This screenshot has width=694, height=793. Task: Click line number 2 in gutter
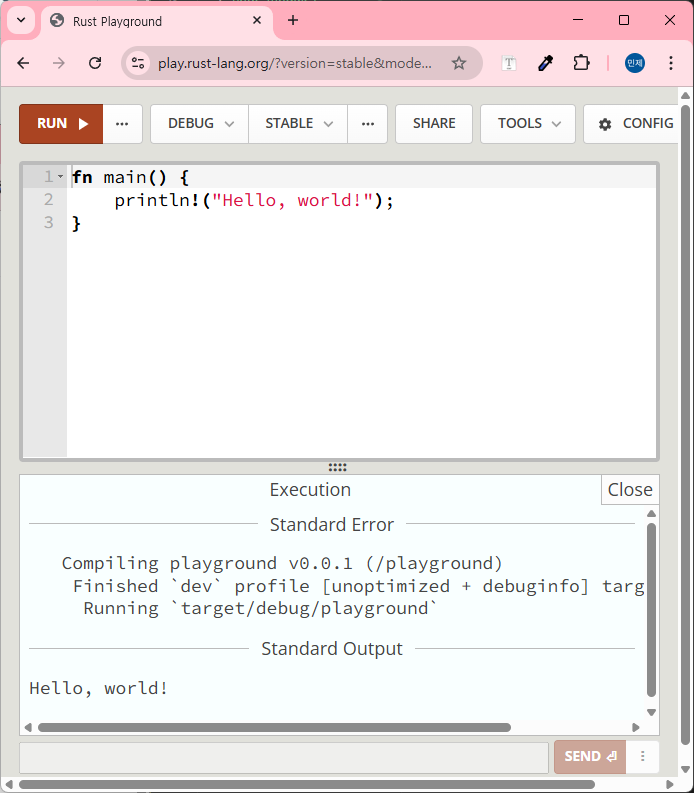click(49, 200)
